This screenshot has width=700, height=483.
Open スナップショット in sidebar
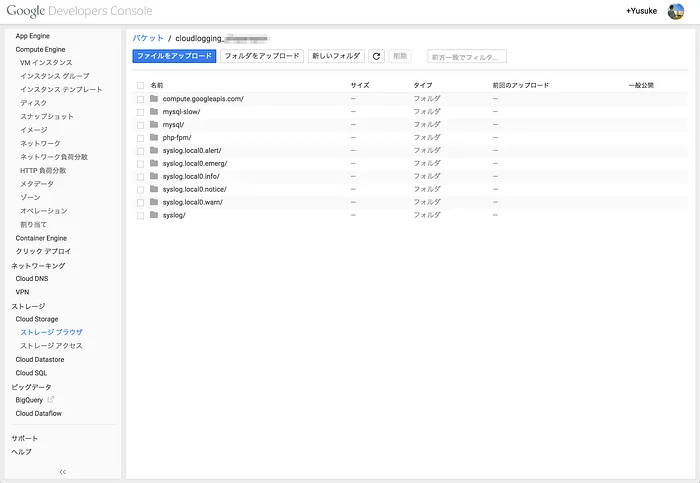47,116
